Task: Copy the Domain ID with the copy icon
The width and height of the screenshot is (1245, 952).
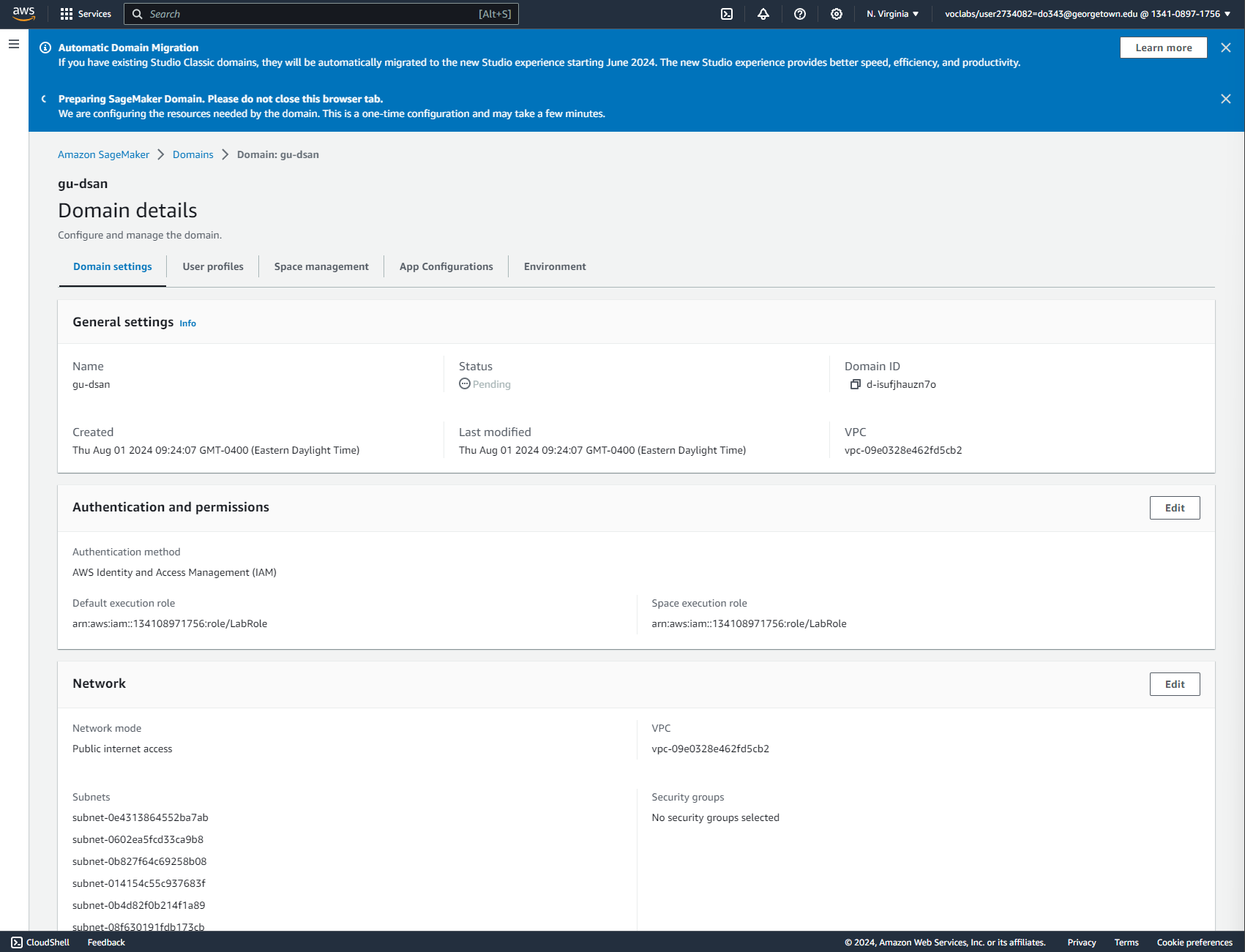Action: pyautogui.click(x=855, y=384)
